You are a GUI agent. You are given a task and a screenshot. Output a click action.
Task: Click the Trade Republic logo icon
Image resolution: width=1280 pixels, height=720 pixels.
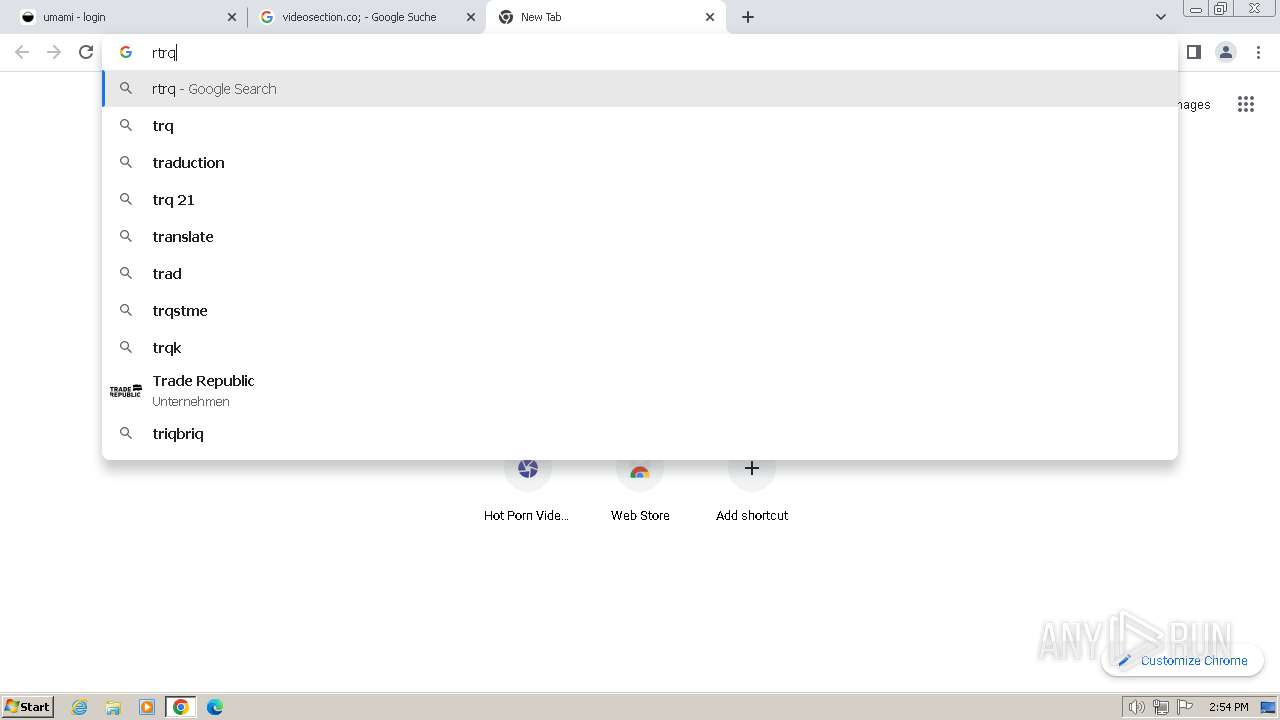[126, 391]
